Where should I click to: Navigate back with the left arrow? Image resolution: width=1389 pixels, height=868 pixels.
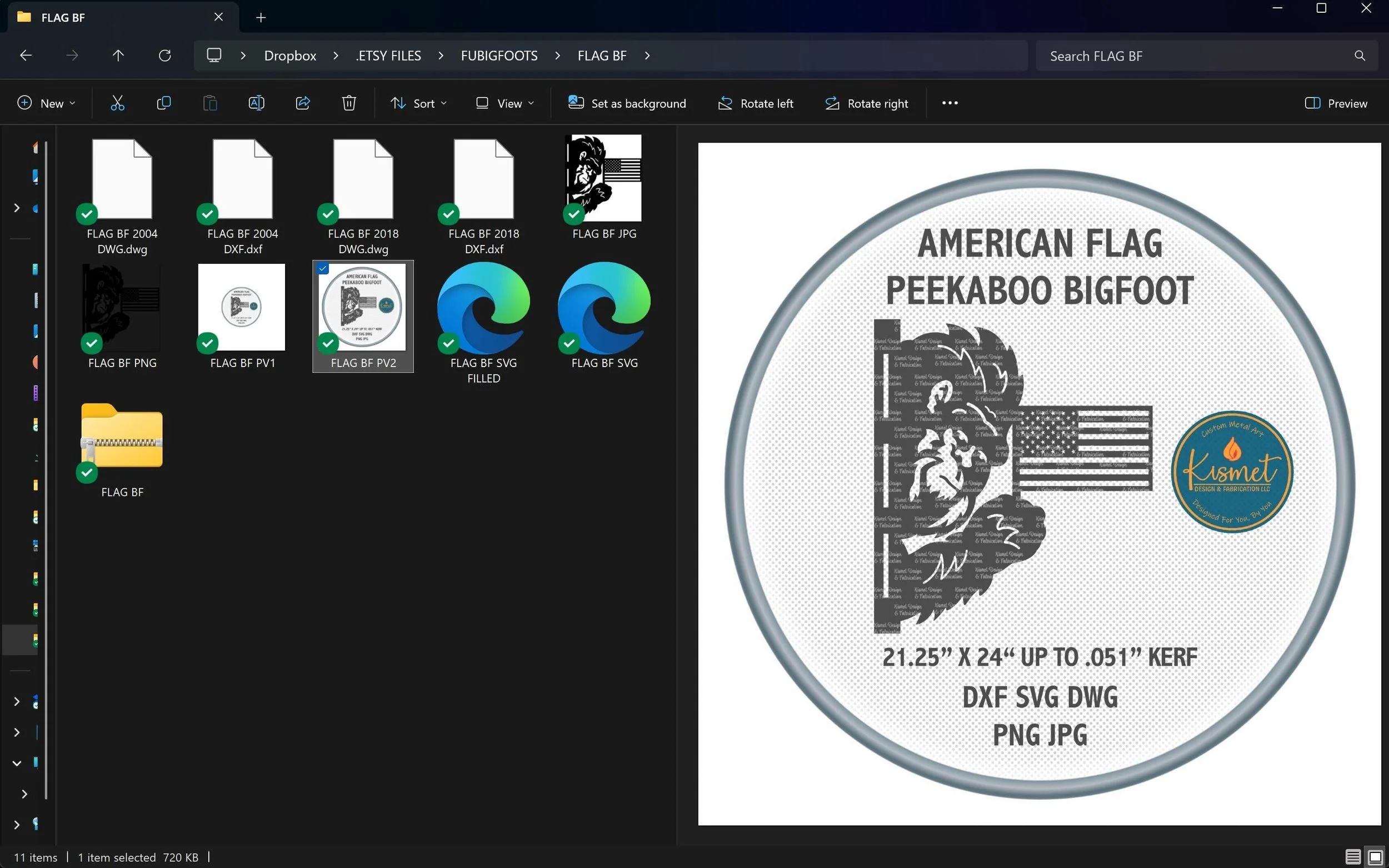click(26, 56)
